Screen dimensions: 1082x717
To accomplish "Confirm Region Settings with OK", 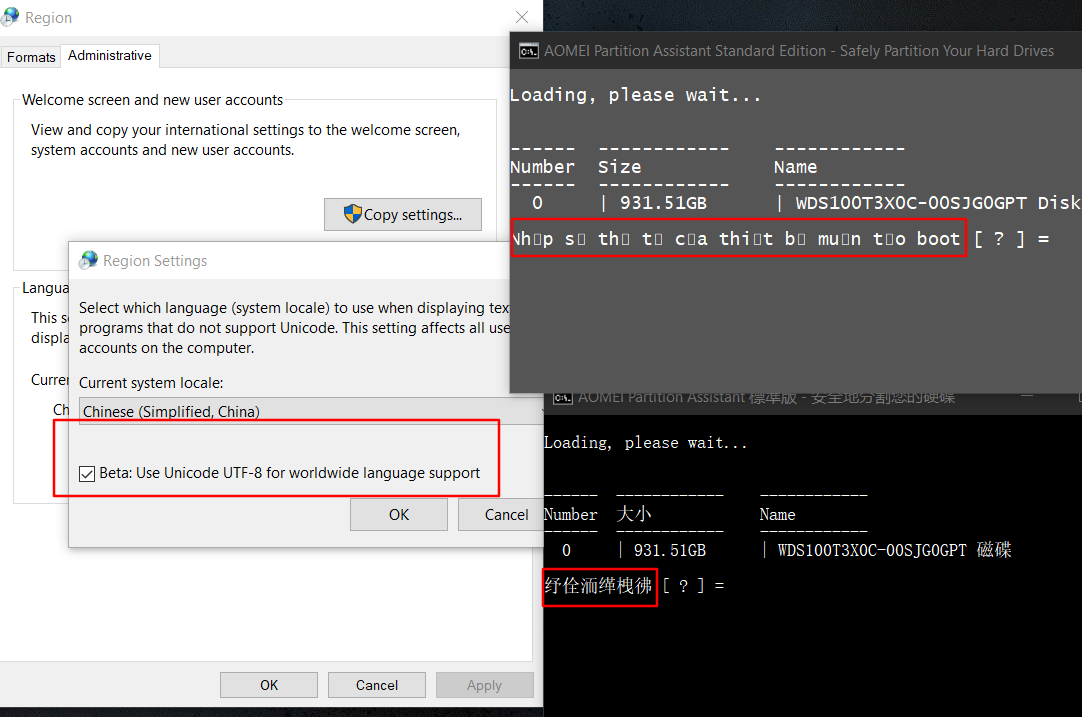I will point(398,514).
